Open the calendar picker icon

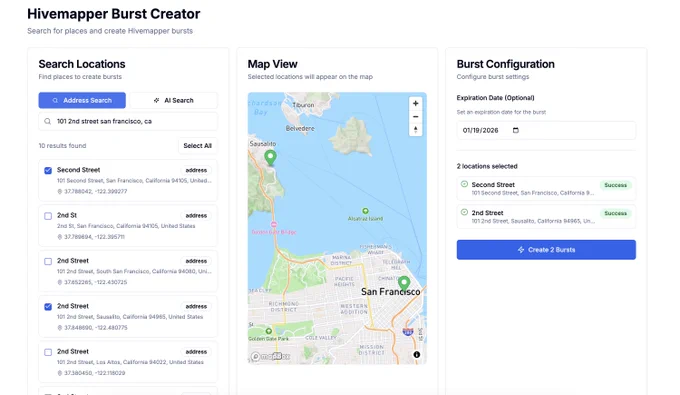516,130
